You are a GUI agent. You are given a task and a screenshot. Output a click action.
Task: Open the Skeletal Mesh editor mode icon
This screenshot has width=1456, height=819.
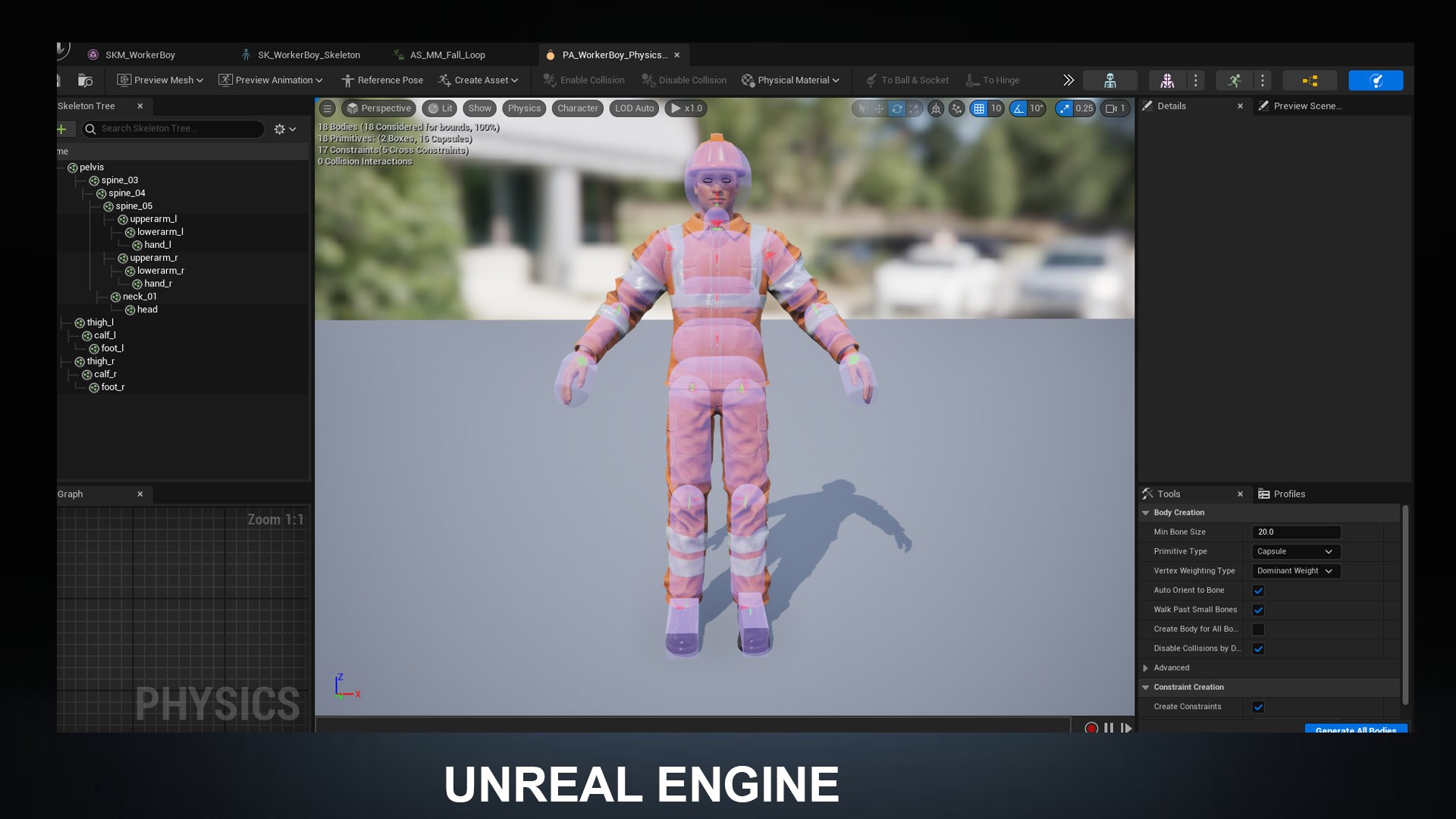click(1167, 80)
